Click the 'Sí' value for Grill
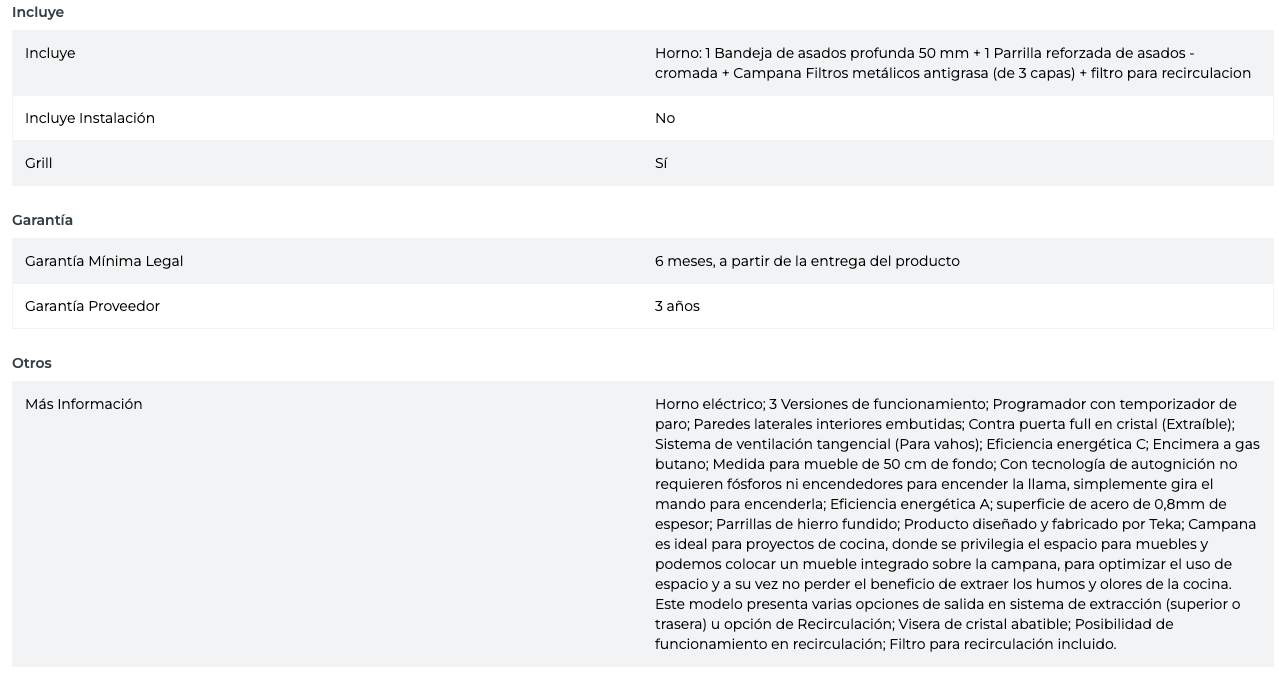This screenshot has width=1279, height=679. 661,163
